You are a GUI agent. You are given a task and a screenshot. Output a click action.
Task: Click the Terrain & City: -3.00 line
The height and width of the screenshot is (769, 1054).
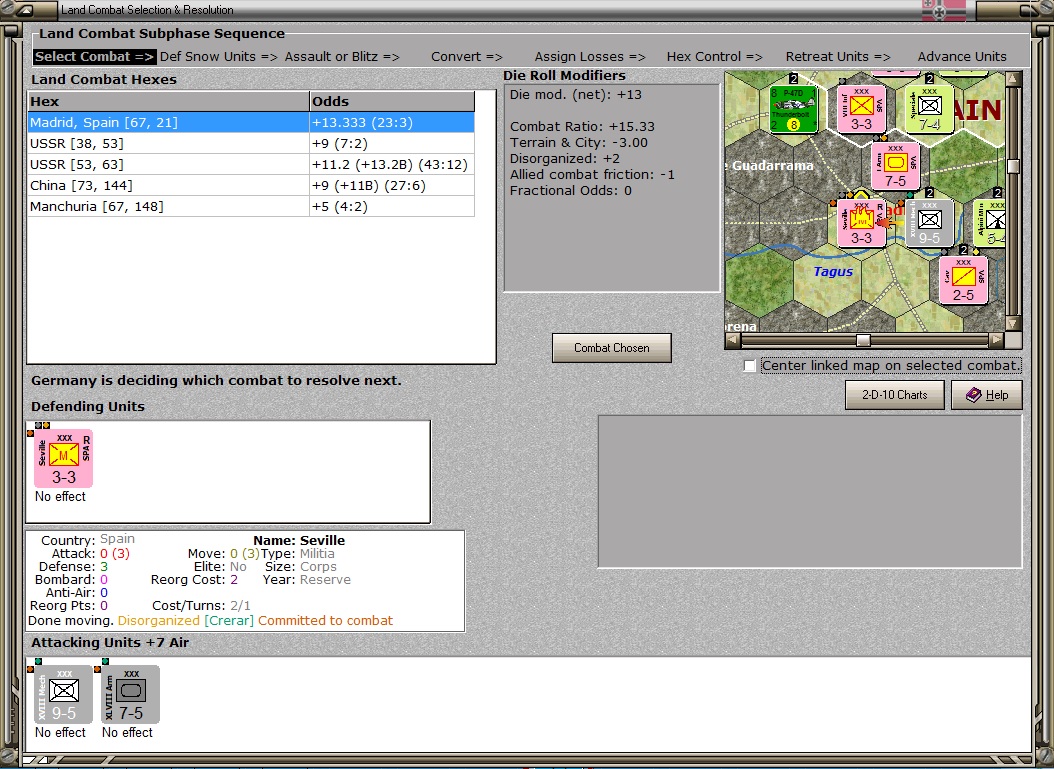pyautogui.click(x=579, y=143)
